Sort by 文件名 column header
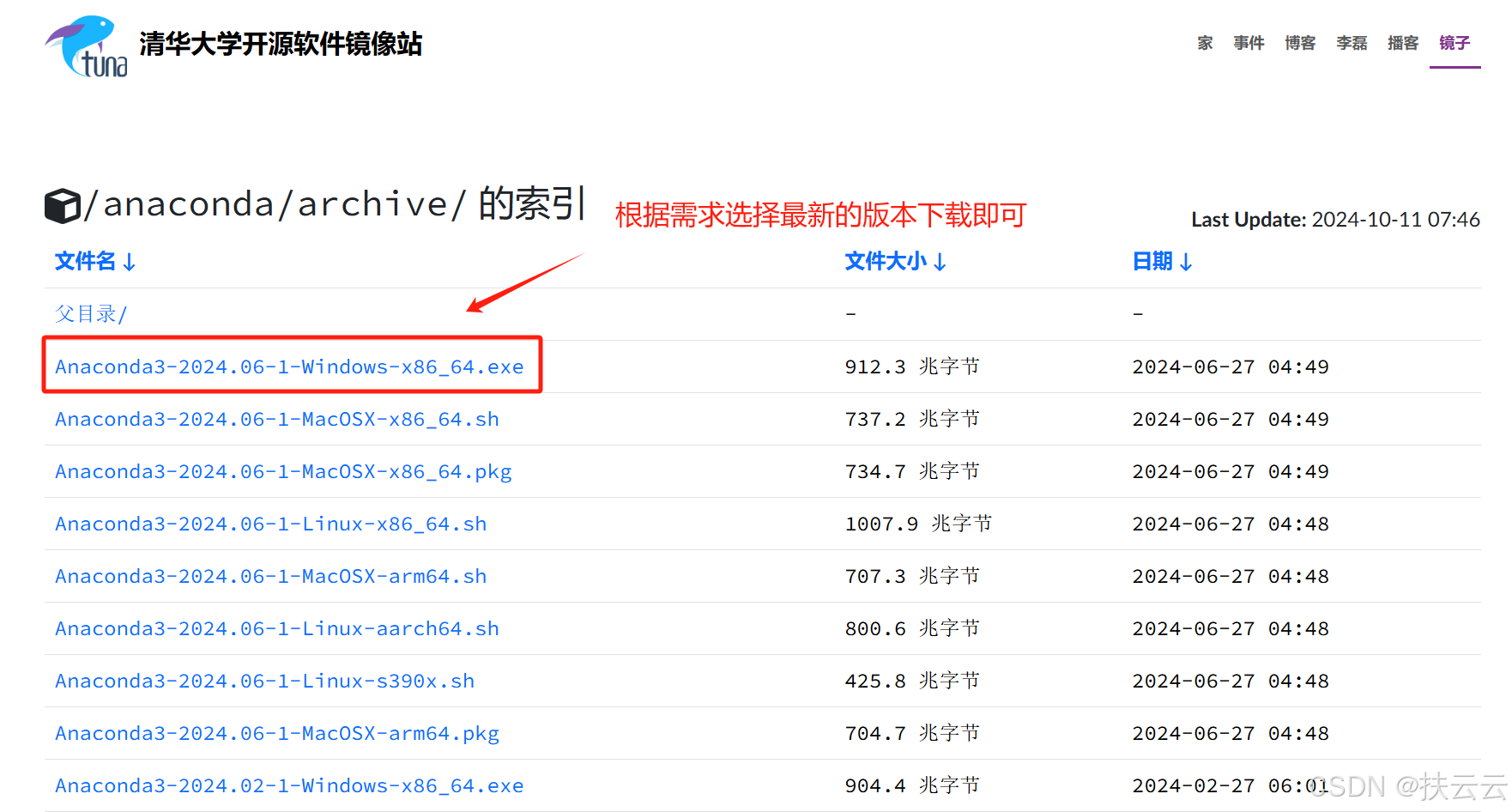Screen dimensions: 1512x812 (95, 261)
